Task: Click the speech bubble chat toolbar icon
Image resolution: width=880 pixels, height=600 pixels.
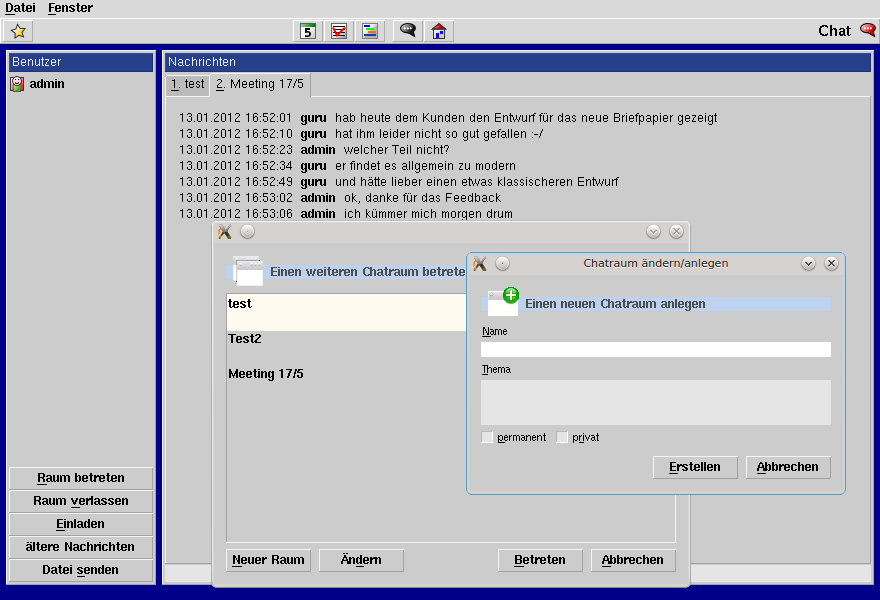Action: coord(408,31)
